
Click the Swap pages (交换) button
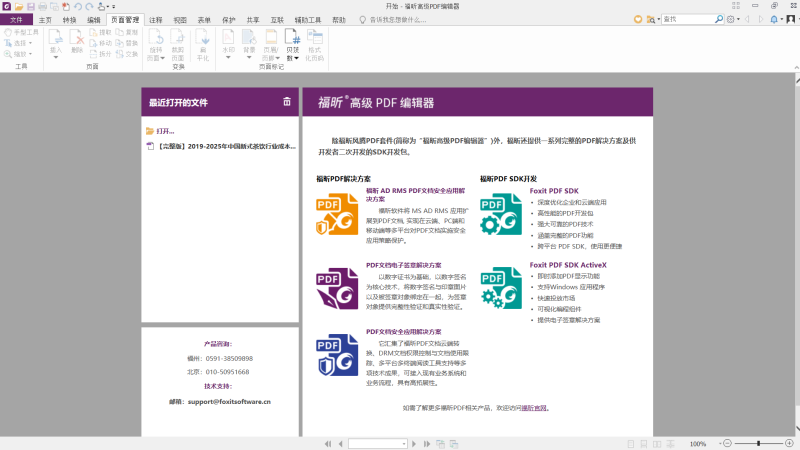tap(127, 54)
